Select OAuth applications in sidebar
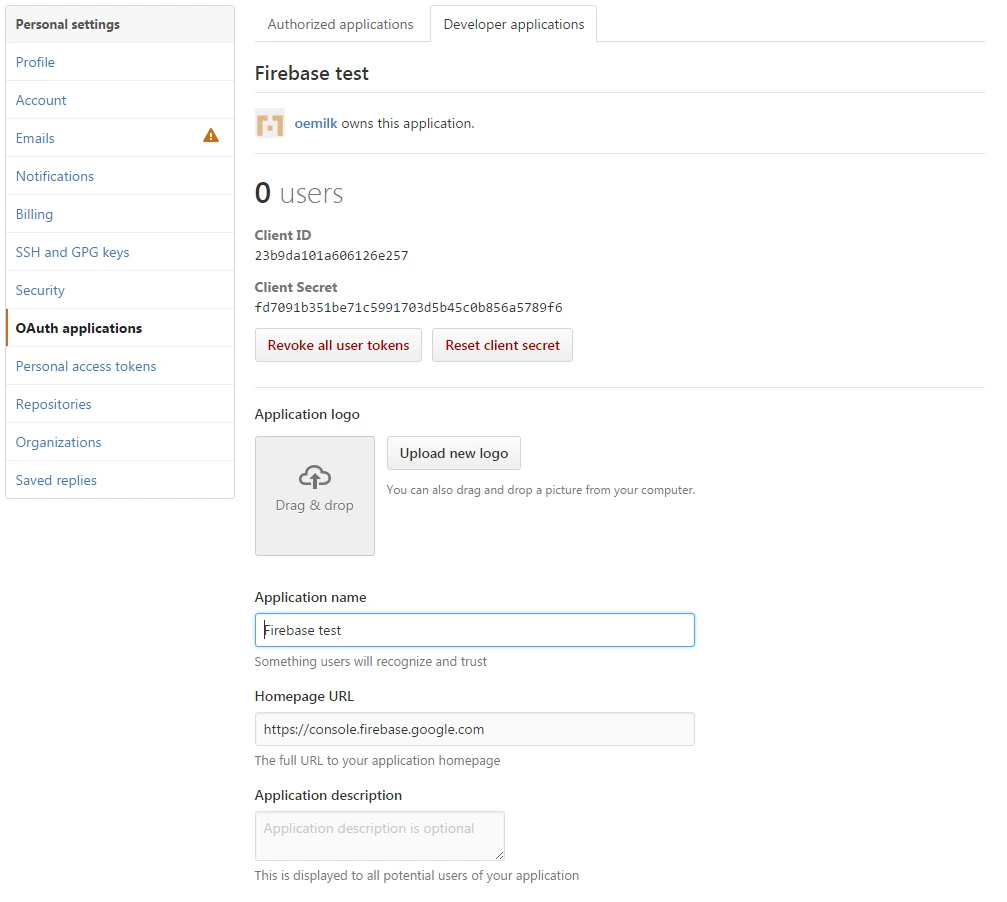This screenshot has width=1007, height=902. tap(119, 328)
